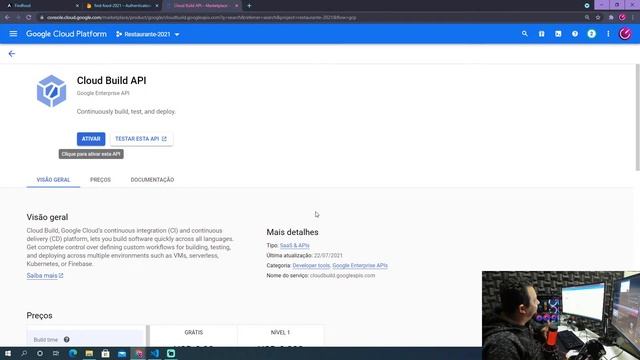Screen dimensions: 640x360
Task: Open Visual Studio Code from the taskbar
Action: pyautogui.click(x=154, y=353)
